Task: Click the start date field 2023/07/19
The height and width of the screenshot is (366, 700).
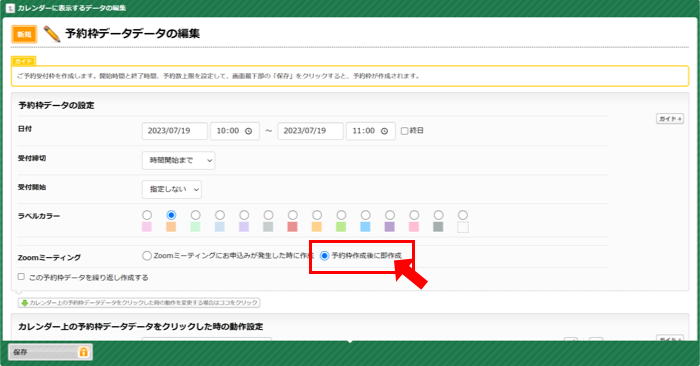Action: [x=175, y=131]
